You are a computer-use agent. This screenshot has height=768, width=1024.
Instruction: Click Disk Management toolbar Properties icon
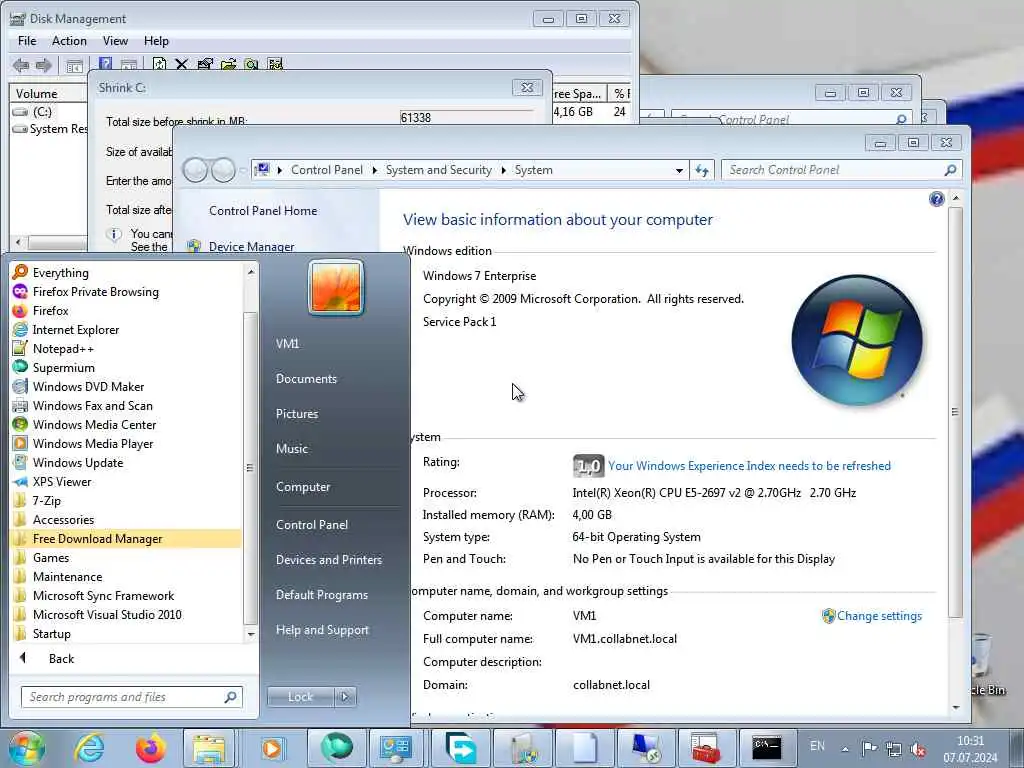205,64
